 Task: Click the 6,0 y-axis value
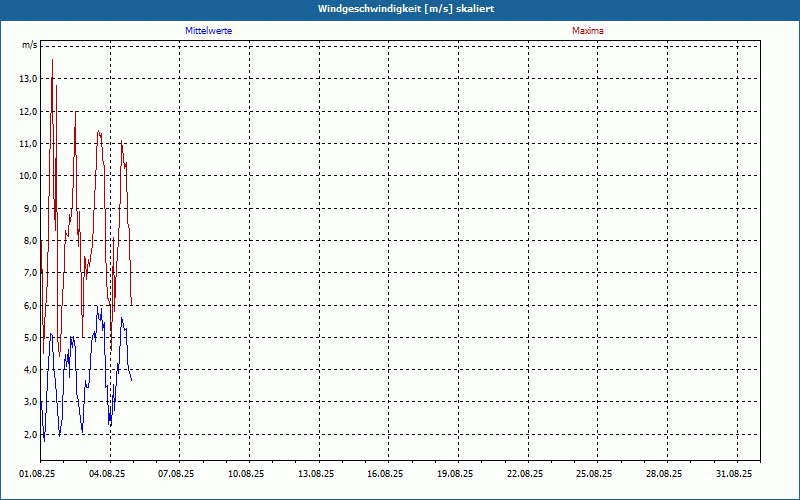tap(30, 305)
